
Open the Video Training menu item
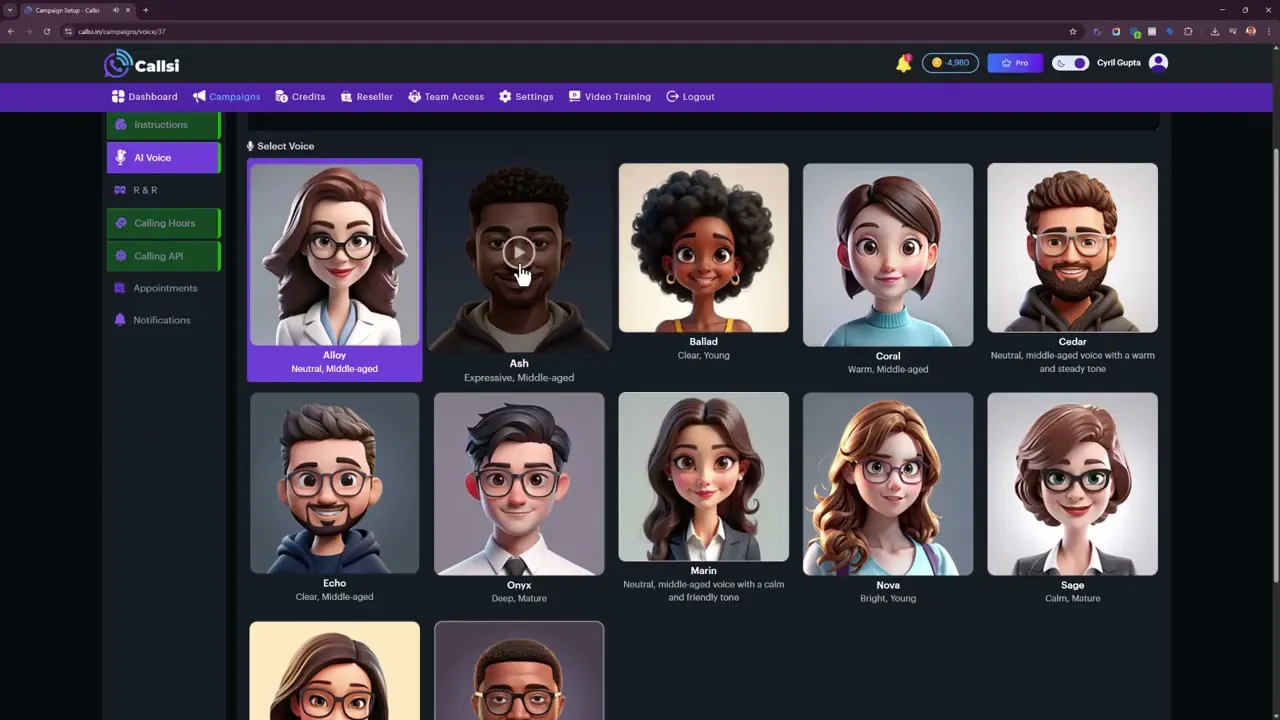[x=610, y=97]
